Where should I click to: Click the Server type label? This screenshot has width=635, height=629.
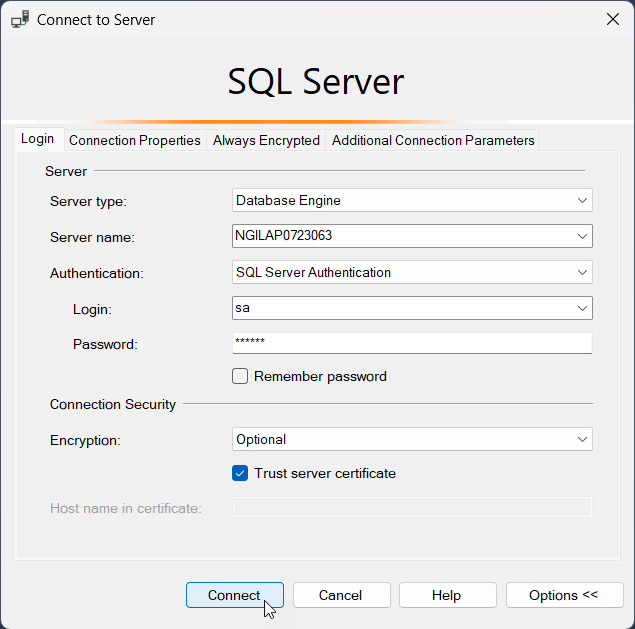point(88,201)
